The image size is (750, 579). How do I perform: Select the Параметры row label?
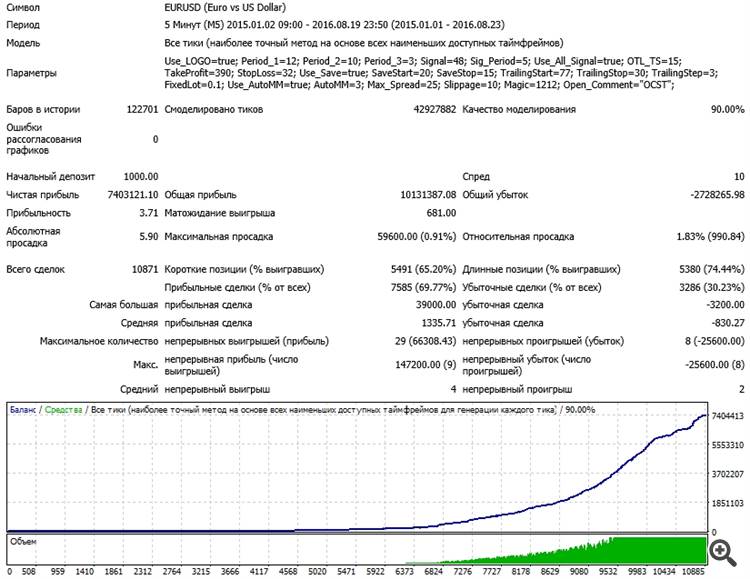click(x=31, y=73)
